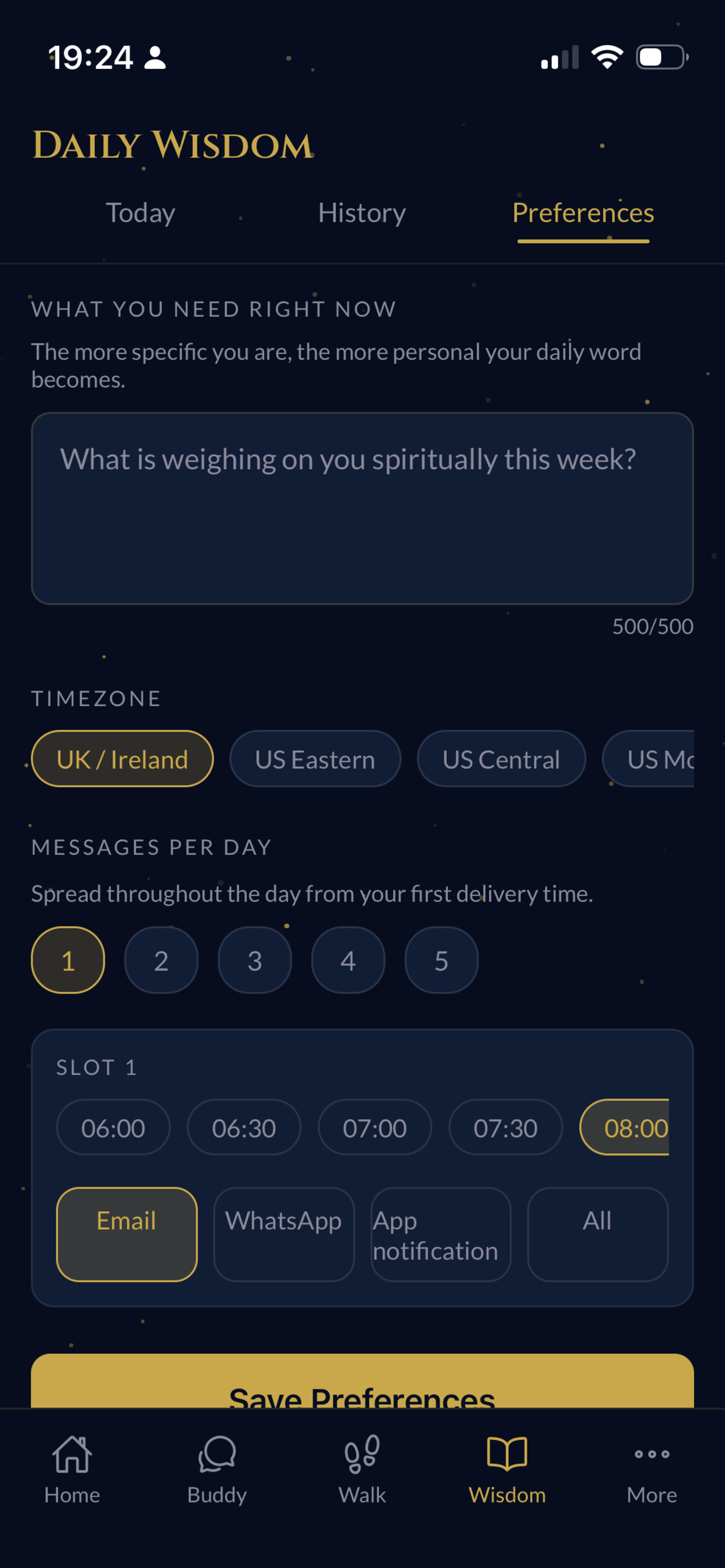725x1568 pixels.
Task: Select the All delivery option
Action: [x=598, y=1234]
